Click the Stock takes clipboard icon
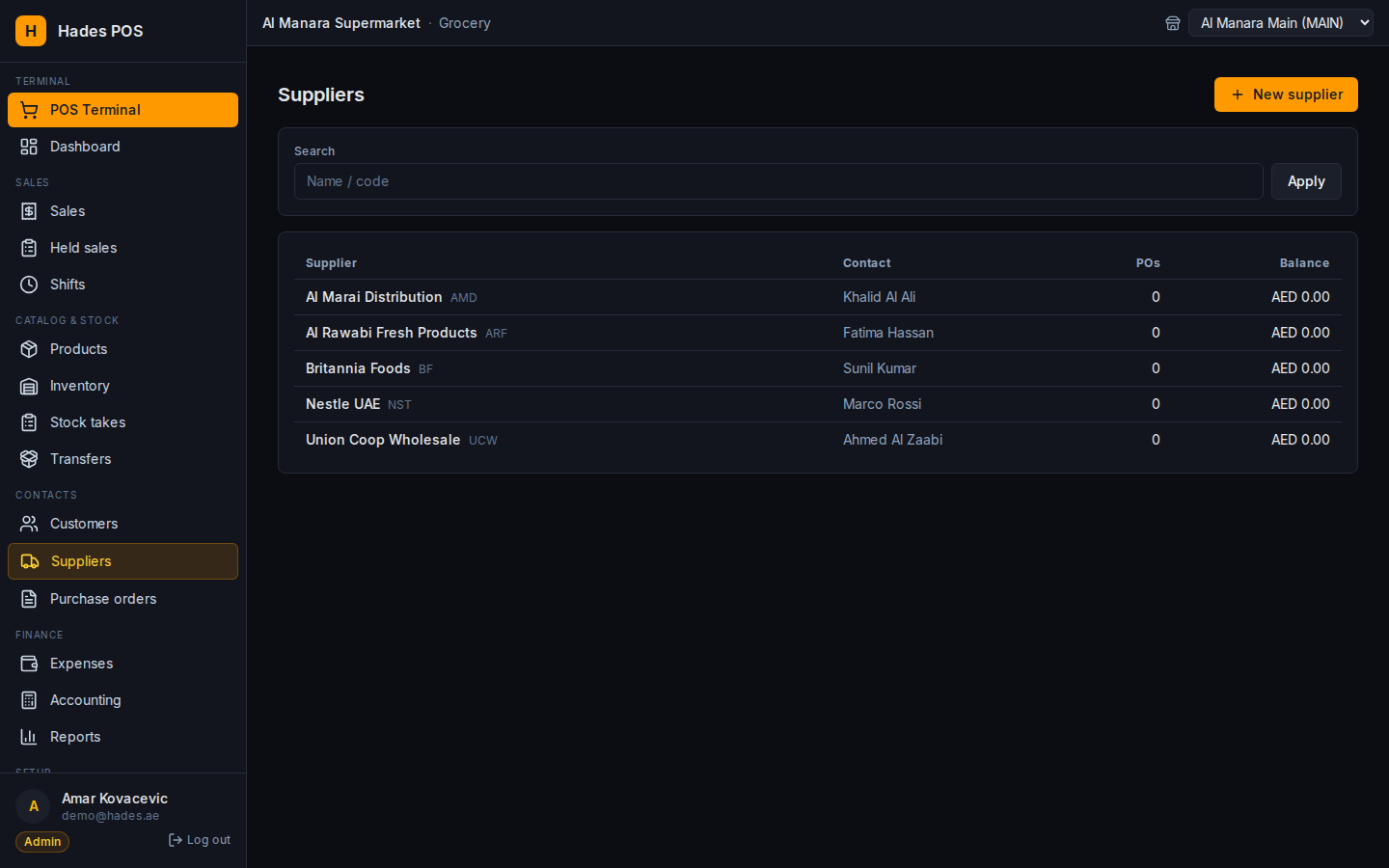Viewport: 1389px width, 868px height. (29, 422)
